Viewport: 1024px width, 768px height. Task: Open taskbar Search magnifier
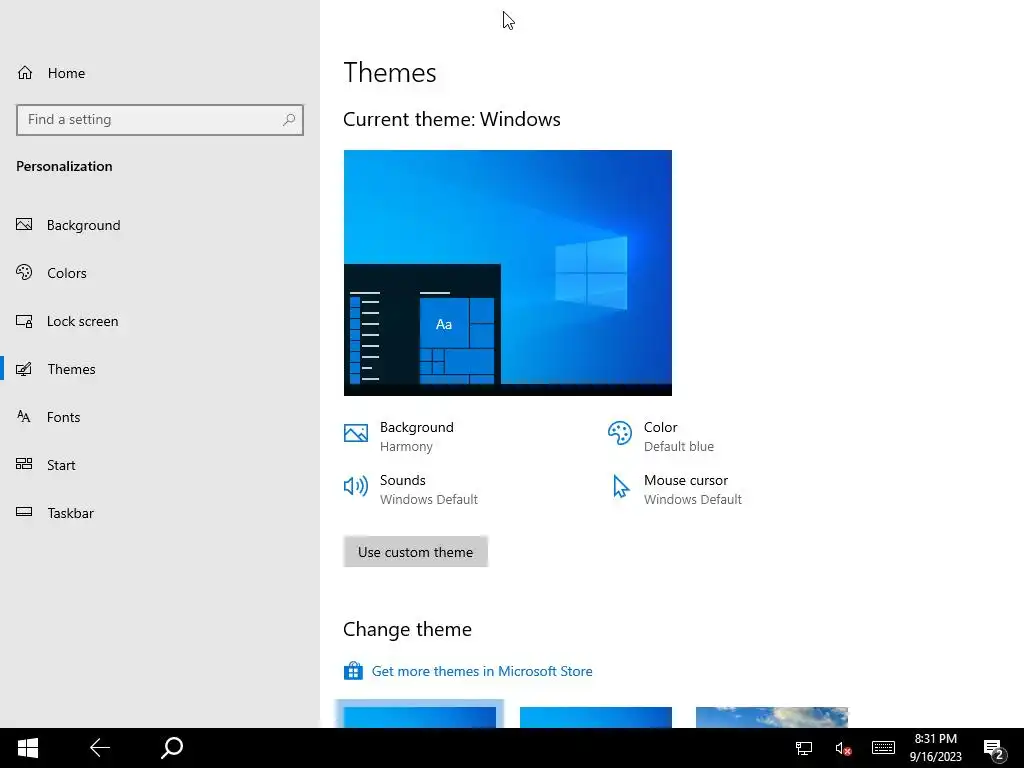[x=172, y=748]
